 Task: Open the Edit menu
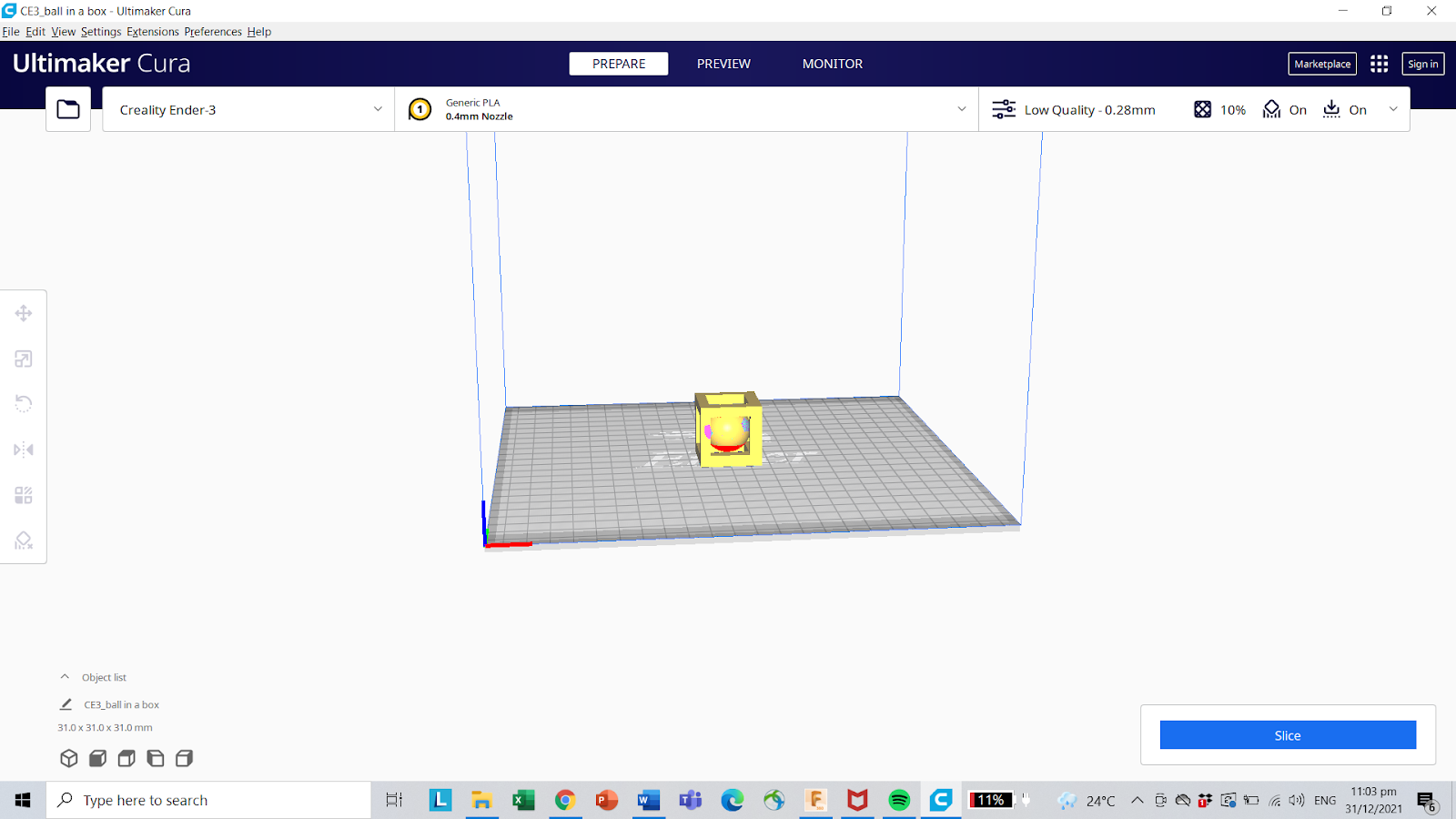click(35, 32)
